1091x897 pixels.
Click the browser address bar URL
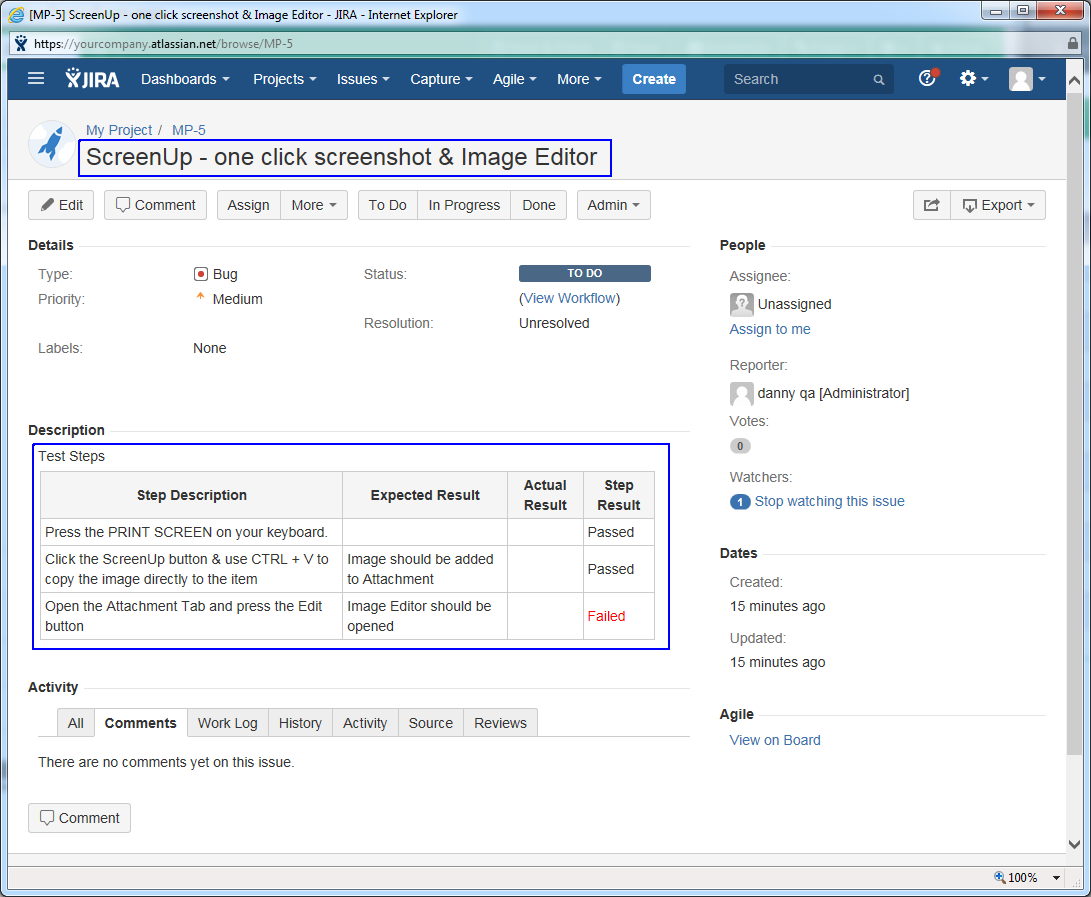tap(164, 44)
